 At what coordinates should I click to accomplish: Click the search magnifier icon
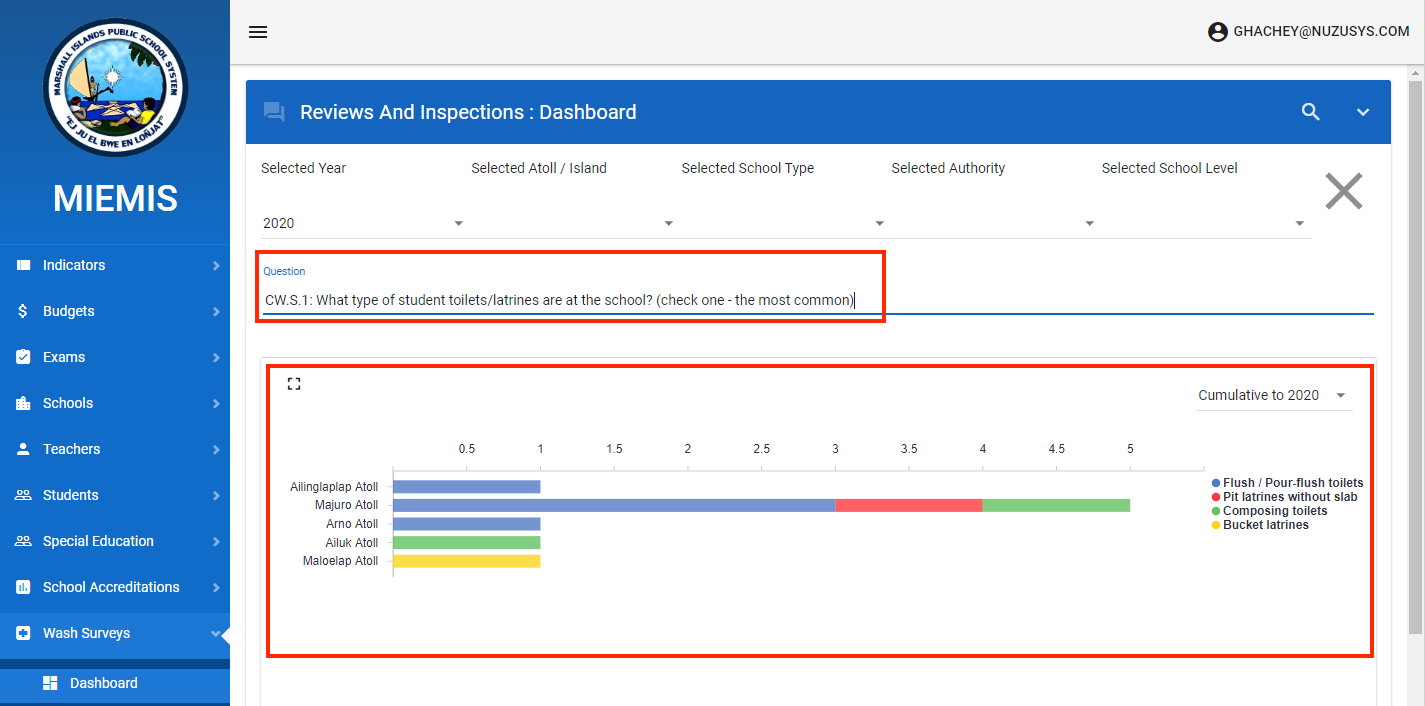(x=1310, y=112)
